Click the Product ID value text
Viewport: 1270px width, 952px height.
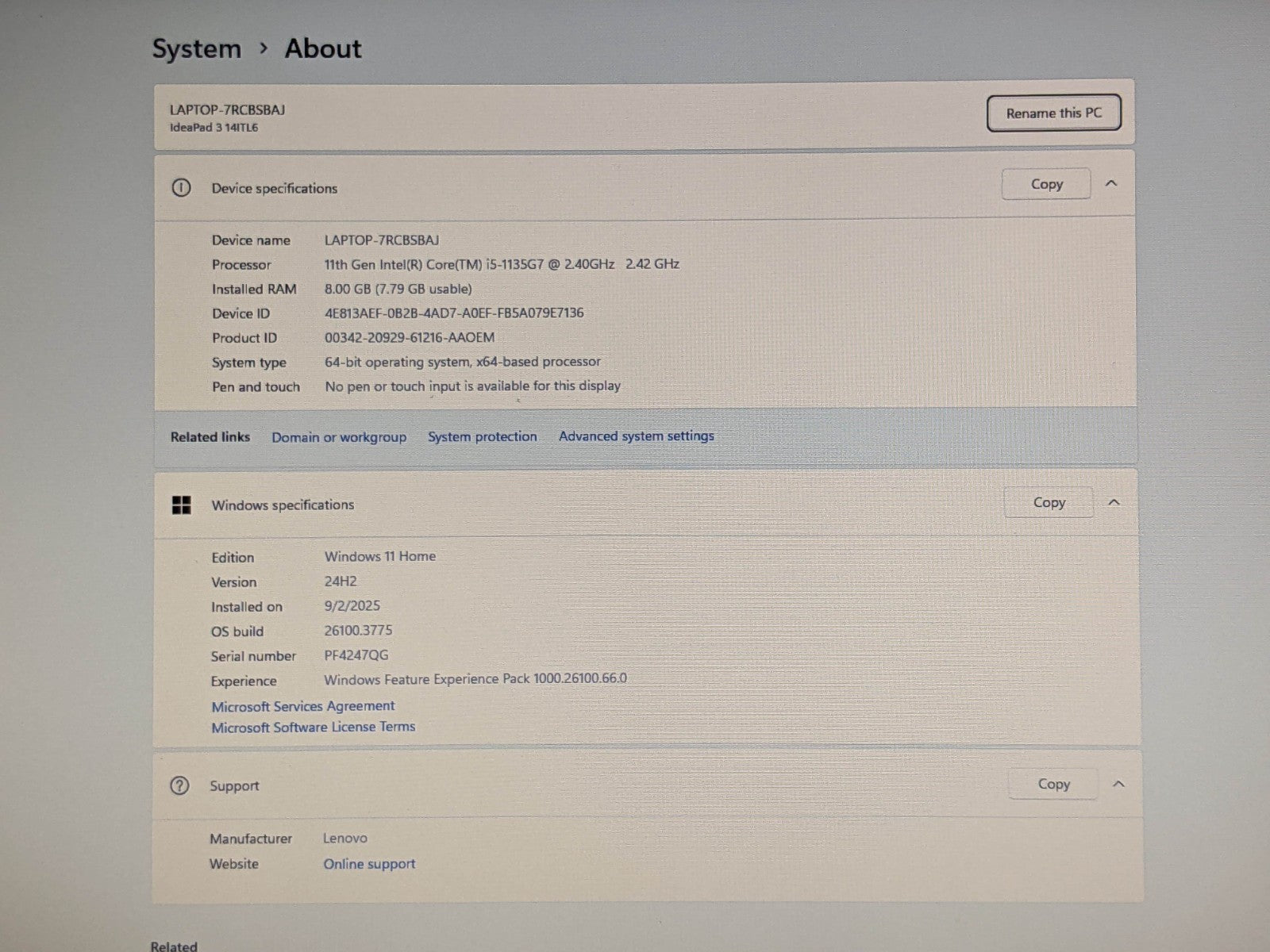(409, 337)
